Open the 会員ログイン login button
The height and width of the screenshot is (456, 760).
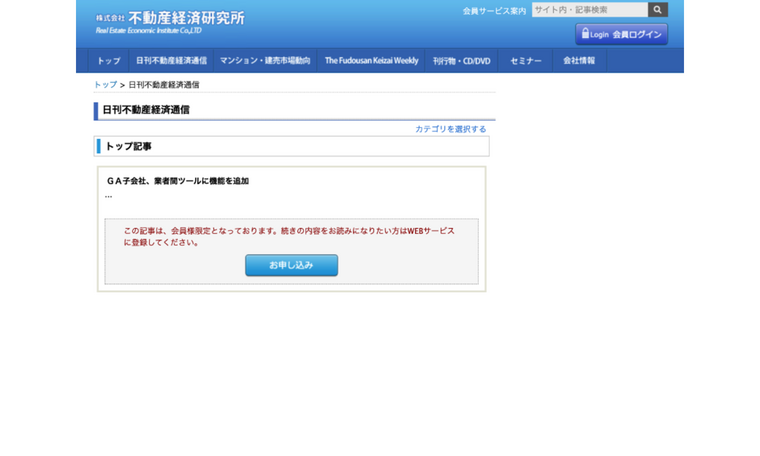[x=621, y=34]
